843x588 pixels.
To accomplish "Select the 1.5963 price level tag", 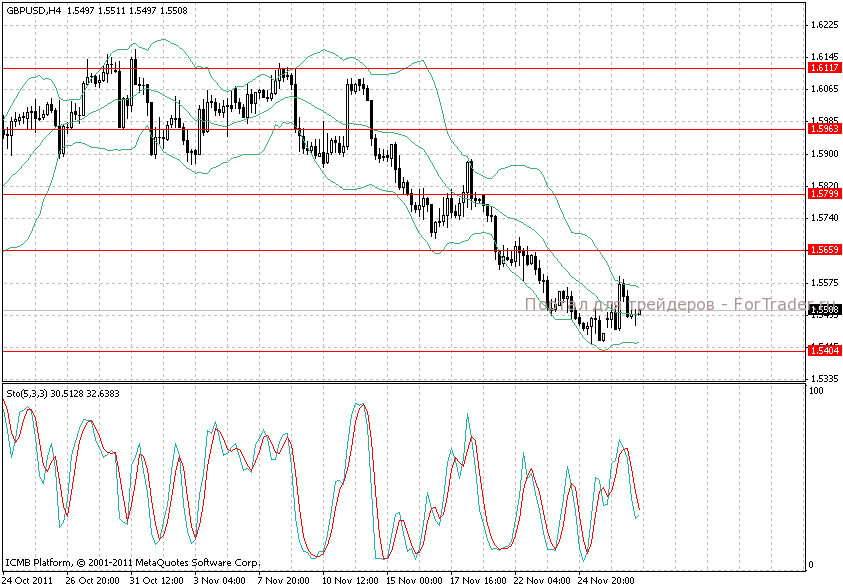I will tap(824, 129).
